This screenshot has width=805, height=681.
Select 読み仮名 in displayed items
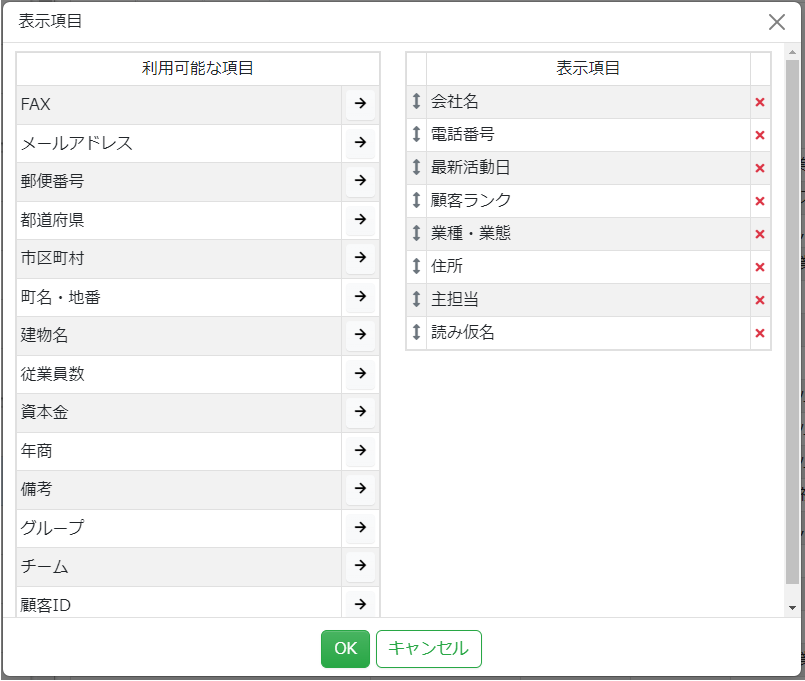point(463,332)
